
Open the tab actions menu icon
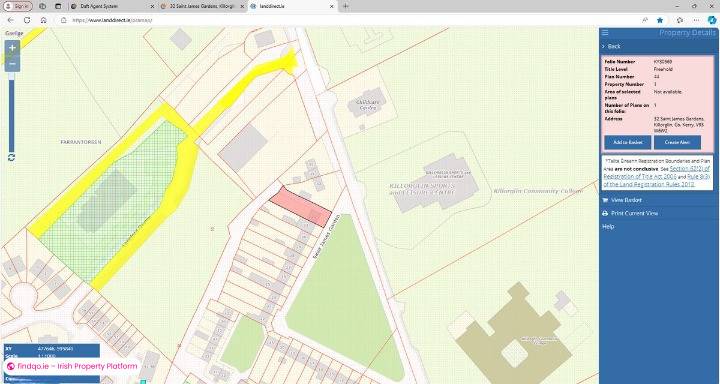pos(58,6)
